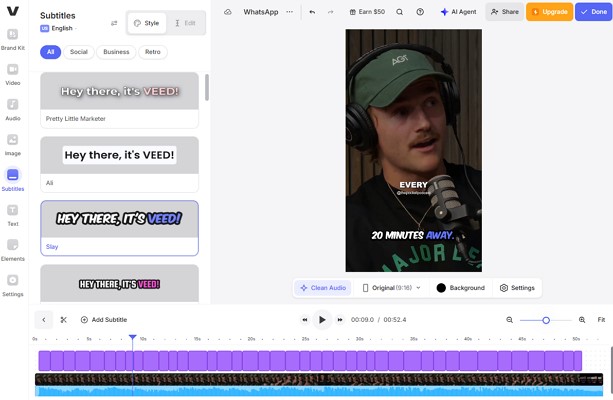Zoom in the timeline

(582, 320)
